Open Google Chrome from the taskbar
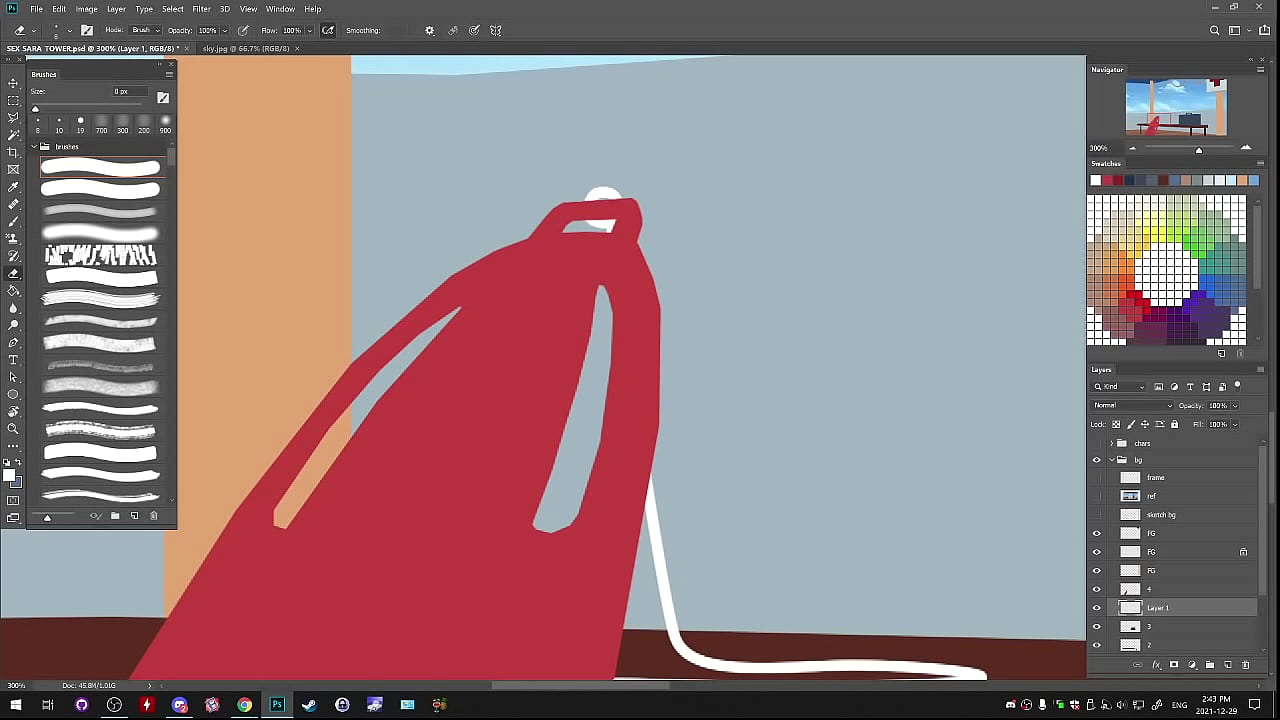This screenshot has width=1280, height=720. click(x=244, y=705)
